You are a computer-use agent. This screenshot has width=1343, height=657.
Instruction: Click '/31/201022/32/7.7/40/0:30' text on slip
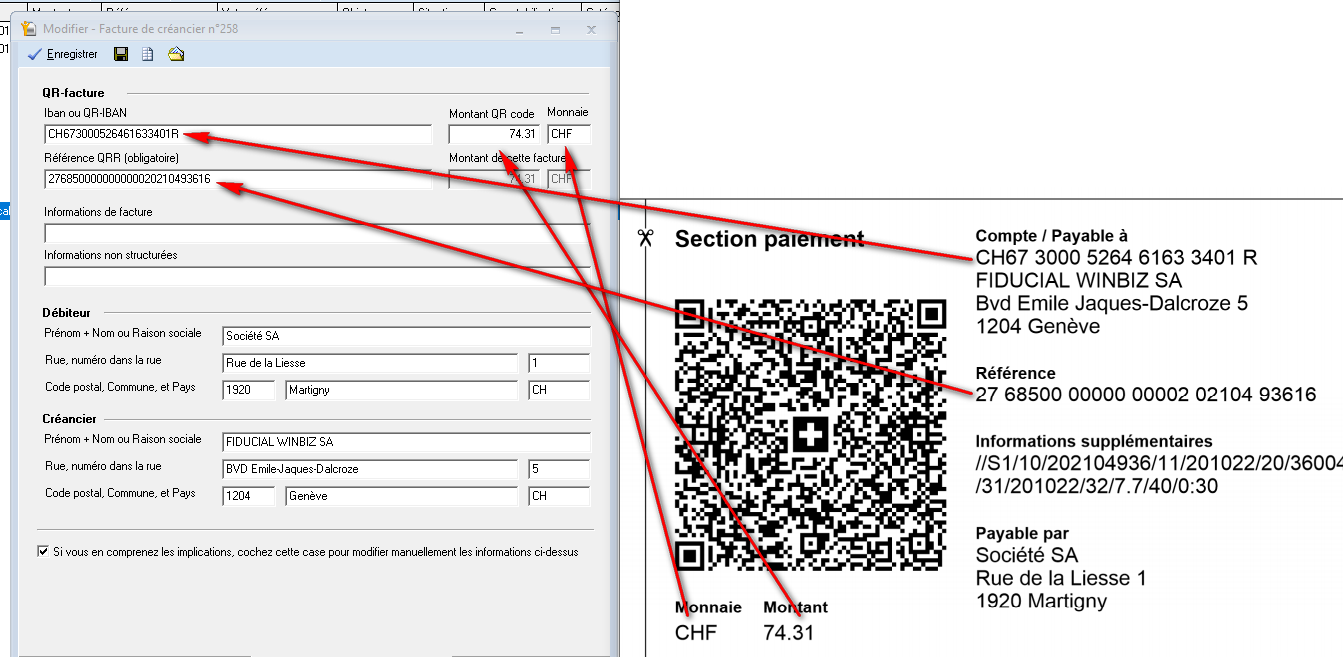click(1097, 486)
